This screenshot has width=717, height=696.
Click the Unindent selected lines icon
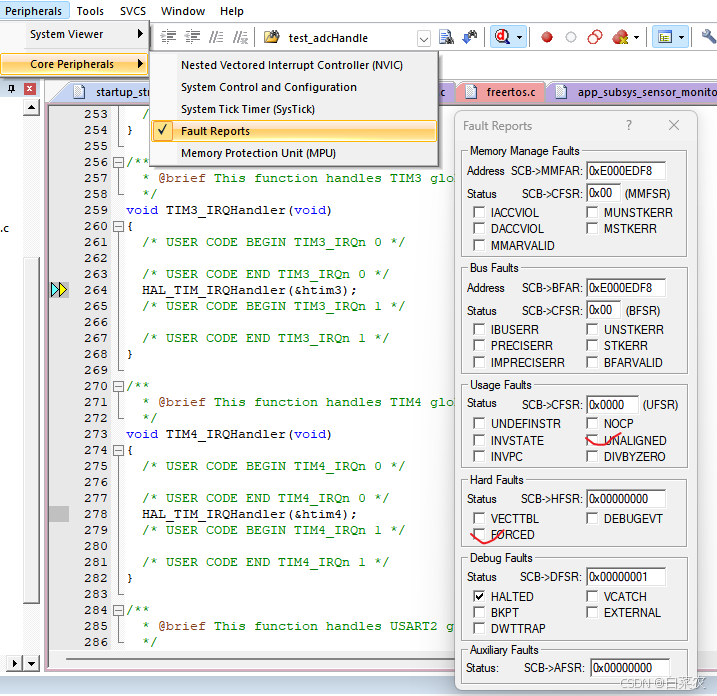click(192, 37)
